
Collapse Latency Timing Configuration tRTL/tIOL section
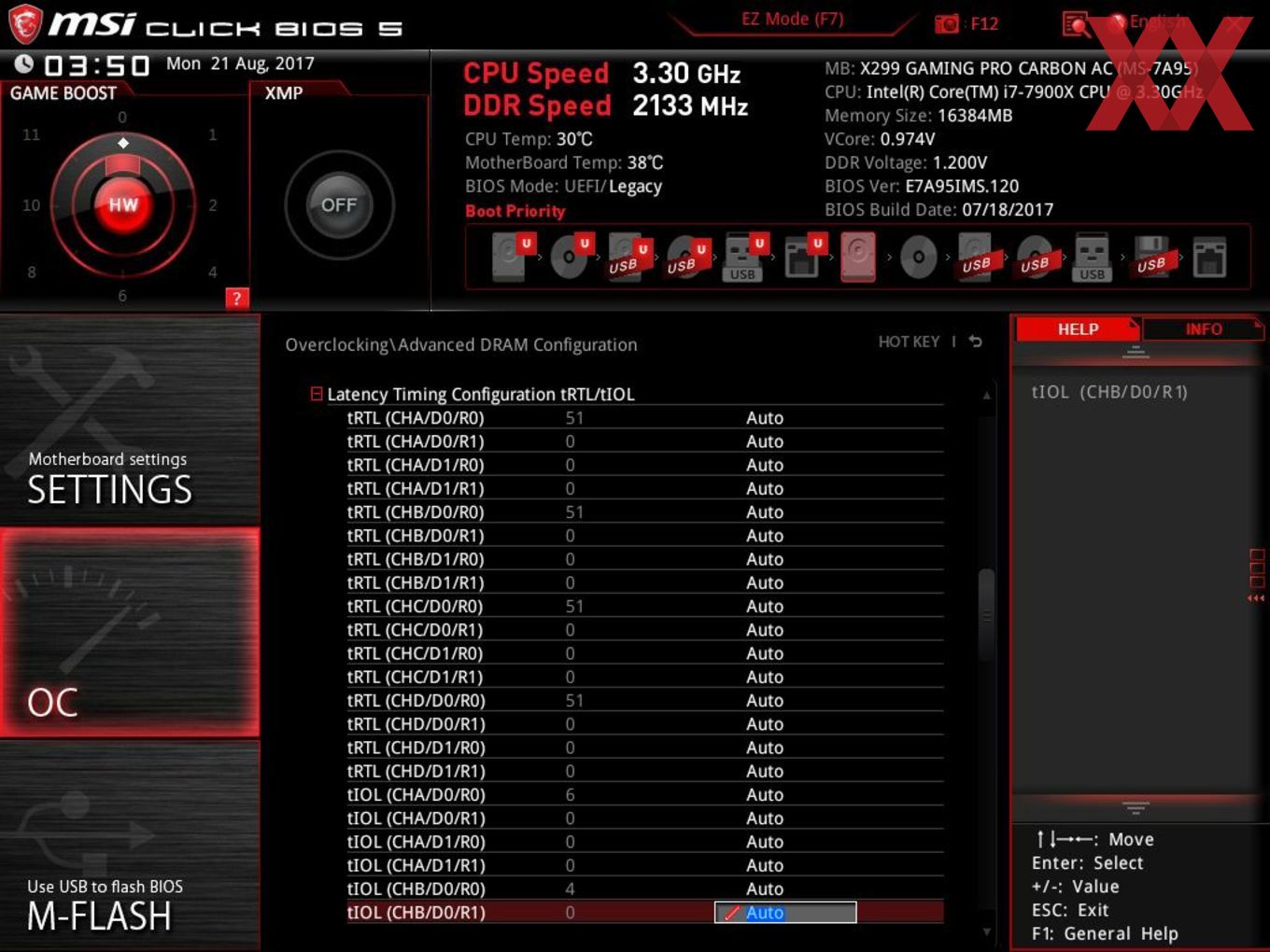(317, 394)
